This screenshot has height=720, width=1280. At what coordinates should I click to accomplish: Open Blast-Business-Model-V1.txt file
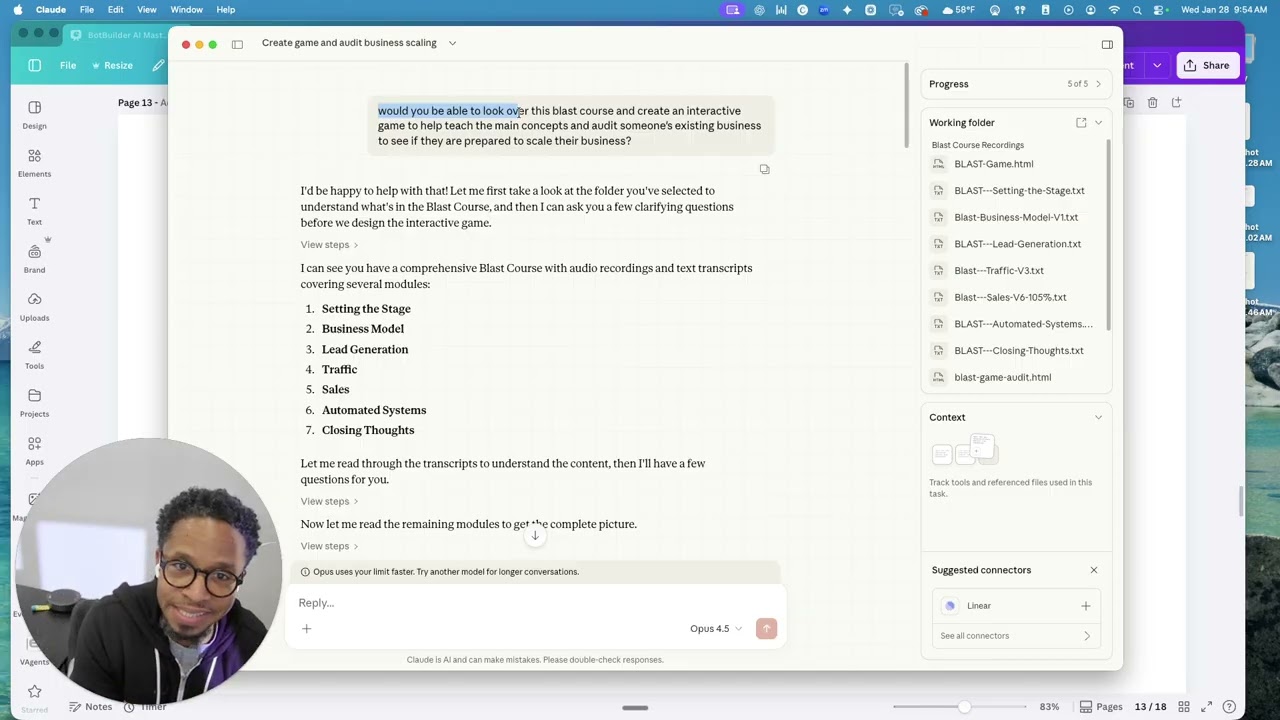point(1013,217)
